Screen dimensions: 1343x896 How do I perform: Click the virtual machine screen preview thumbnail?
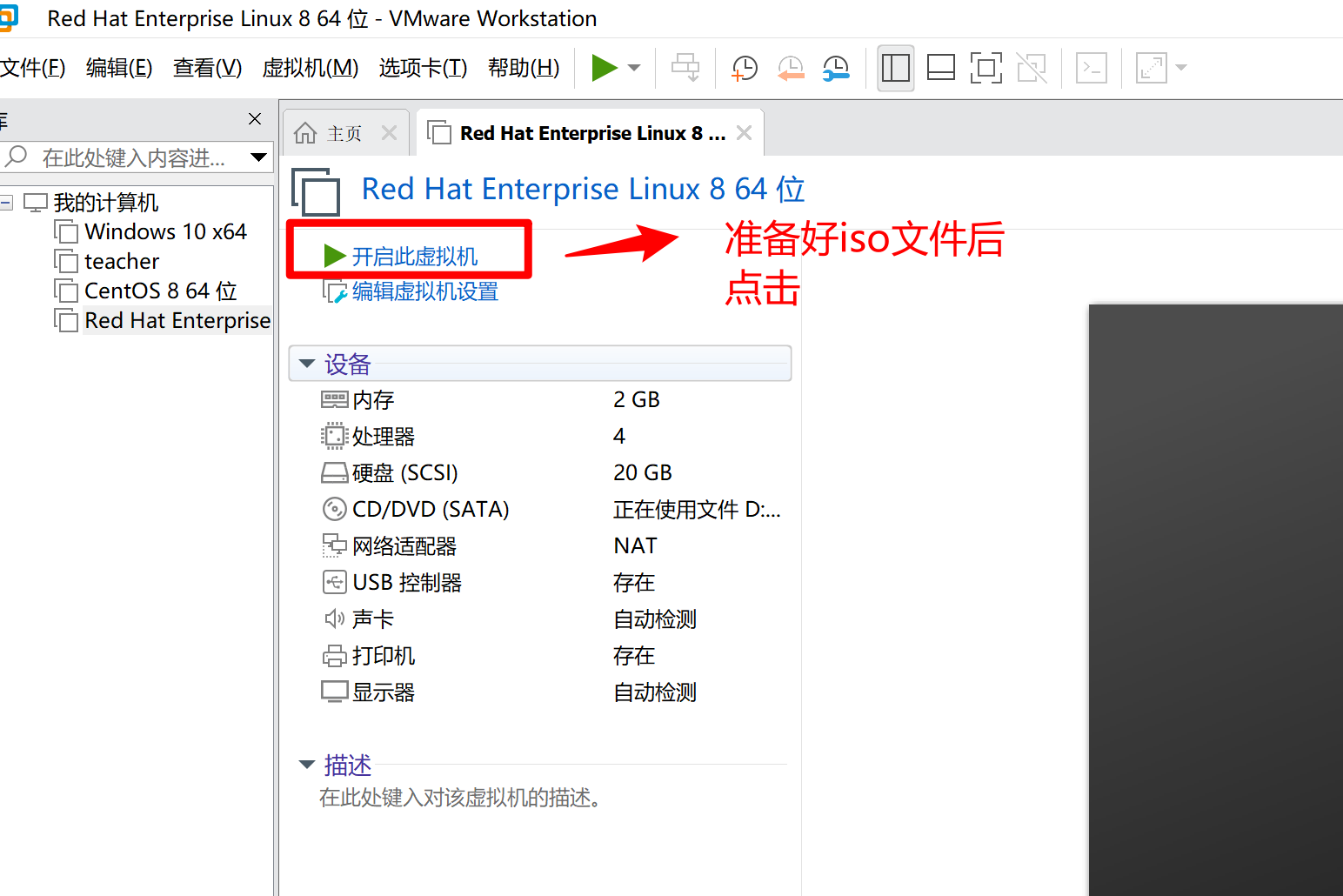1216,600
